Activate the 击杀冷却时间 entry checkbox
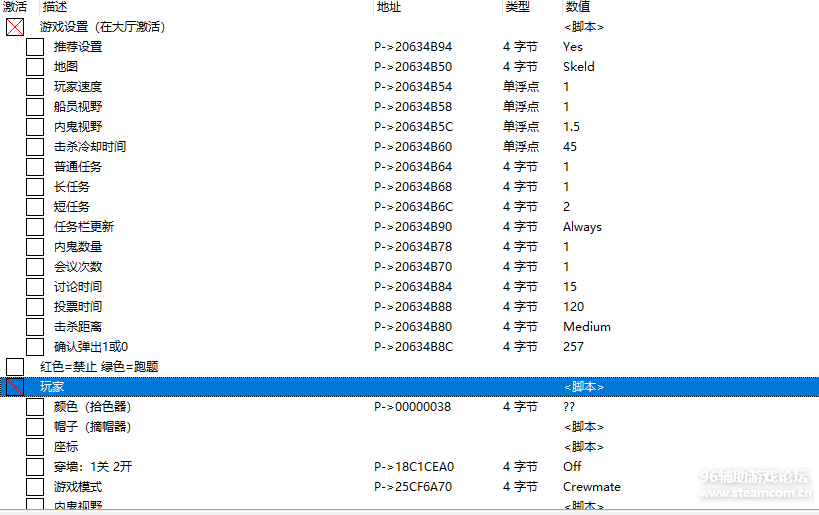Image resolution: width=819 pixels, height=515 pixels. coord(35,147)
